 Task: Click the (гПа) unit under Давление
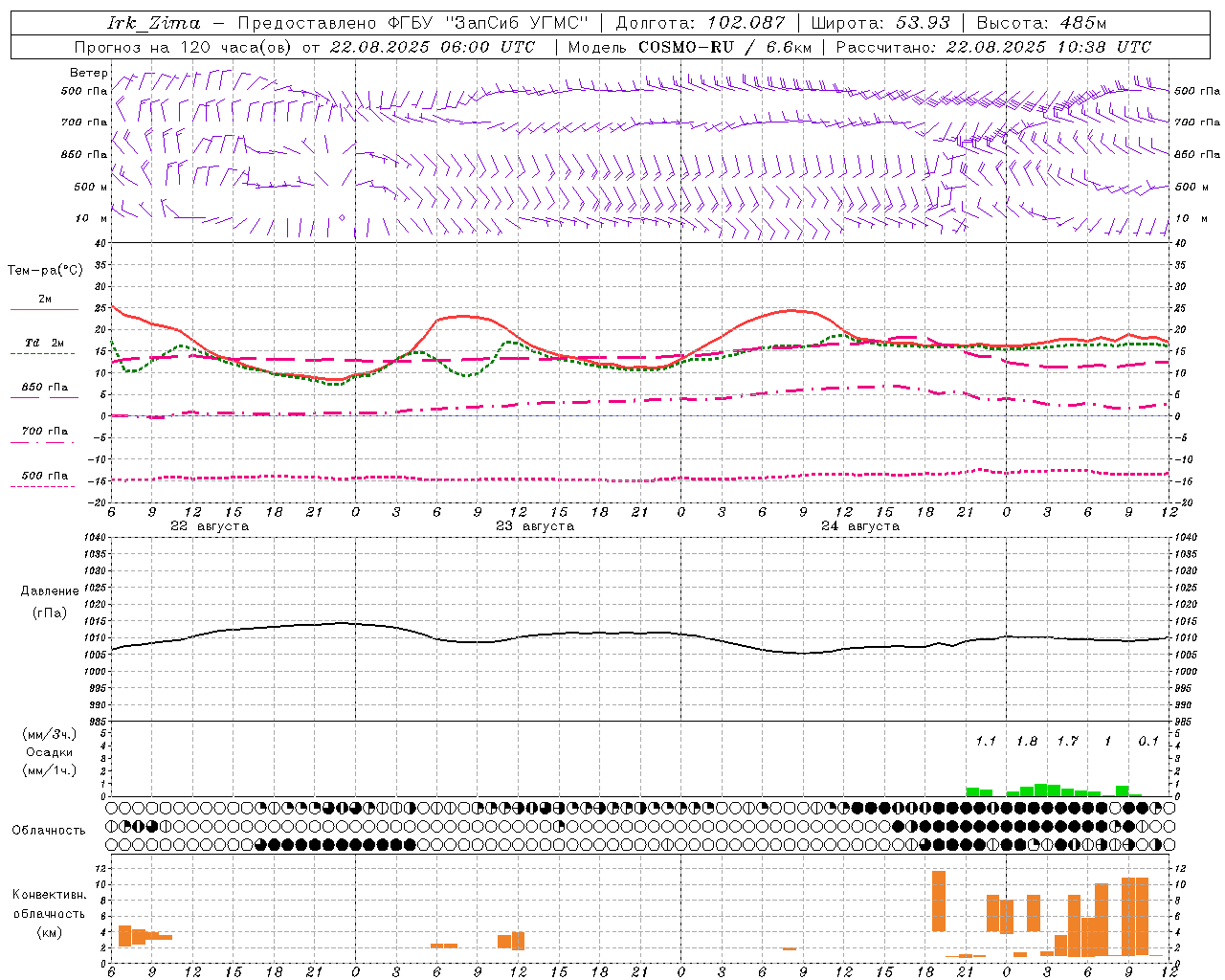click(x=50, y=613)
